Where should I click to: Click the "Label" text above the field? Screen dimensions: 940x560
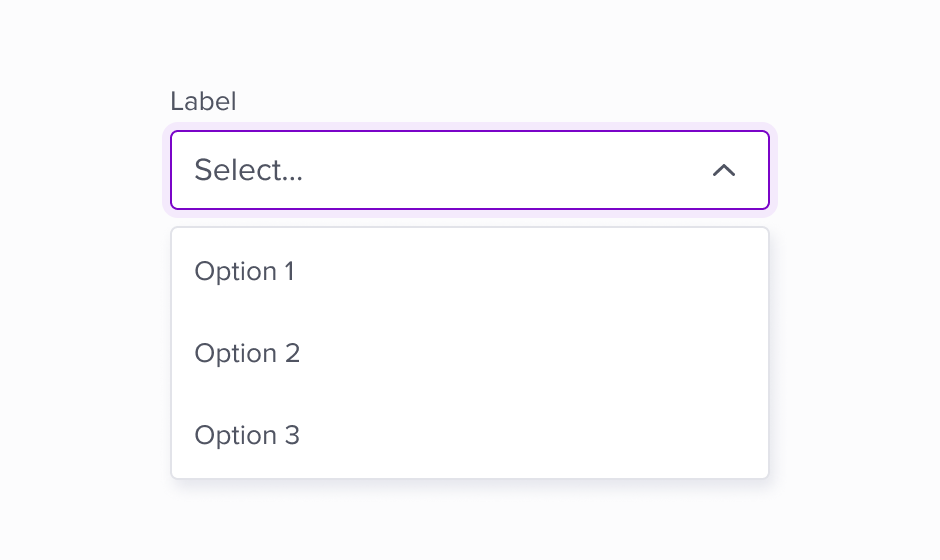tap(203, 101)
